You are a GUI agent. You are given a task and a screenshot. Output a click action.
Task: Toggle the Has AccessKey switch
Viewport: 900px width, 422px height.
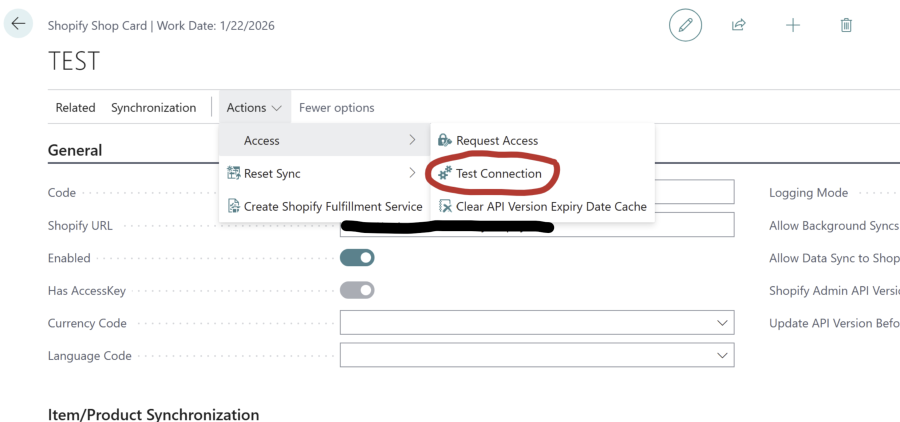coord(357,290)
